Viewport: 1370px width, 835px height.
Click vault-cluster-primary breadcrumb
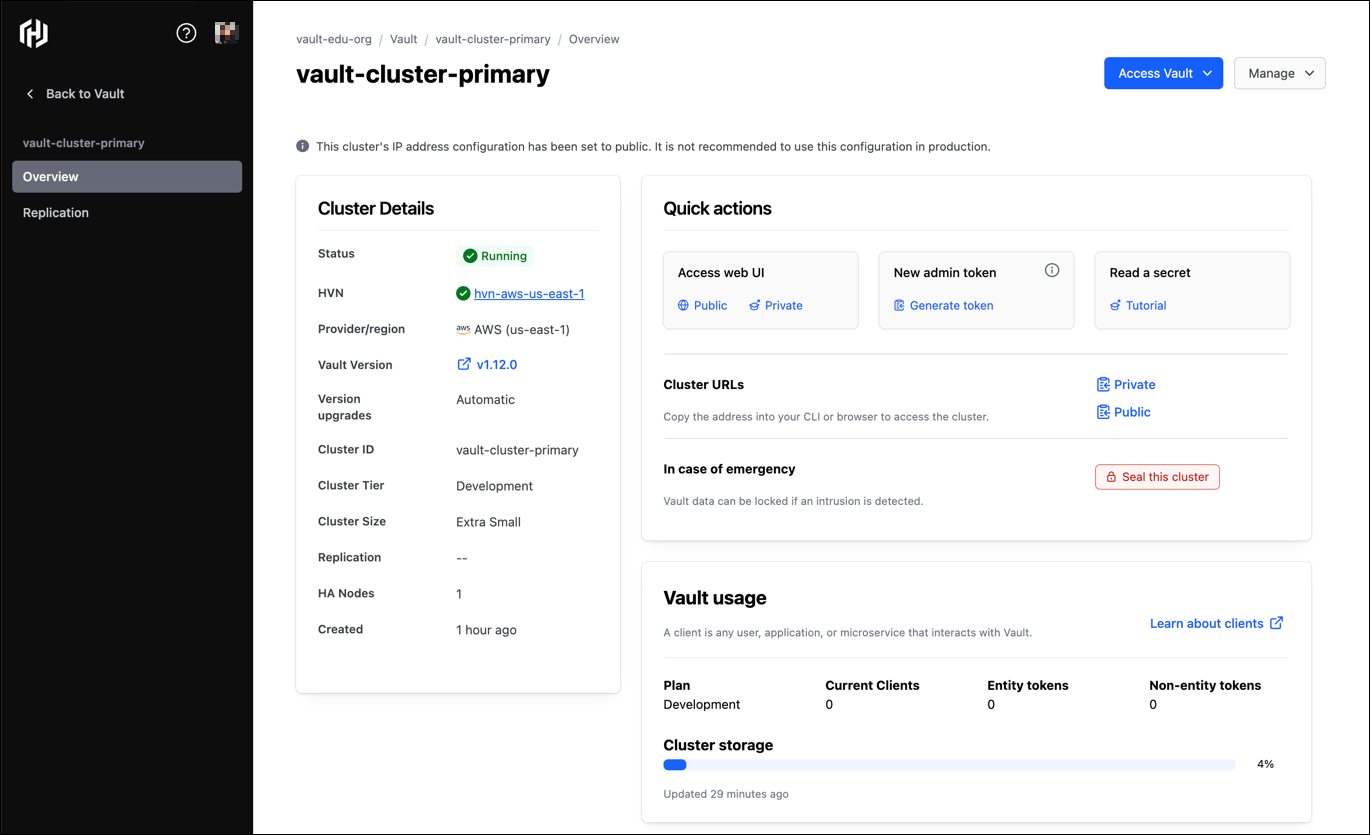[493, 39]
